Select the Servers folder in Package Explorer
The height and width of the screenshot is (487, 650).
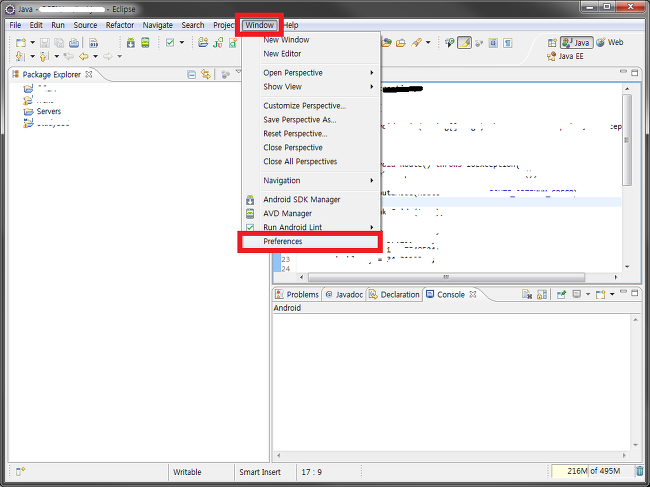click(43, 111)
